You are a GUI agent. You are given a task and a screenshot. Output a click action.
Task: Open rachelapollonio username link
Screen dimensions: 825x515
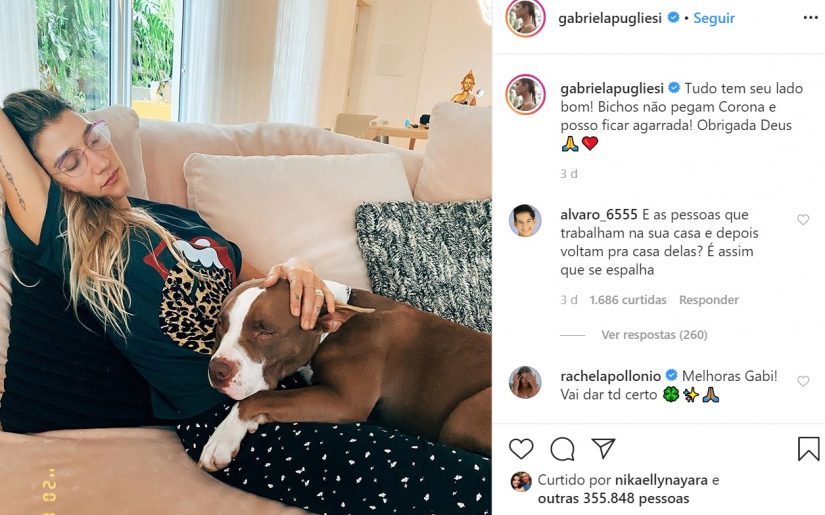(x=610, y=376)
